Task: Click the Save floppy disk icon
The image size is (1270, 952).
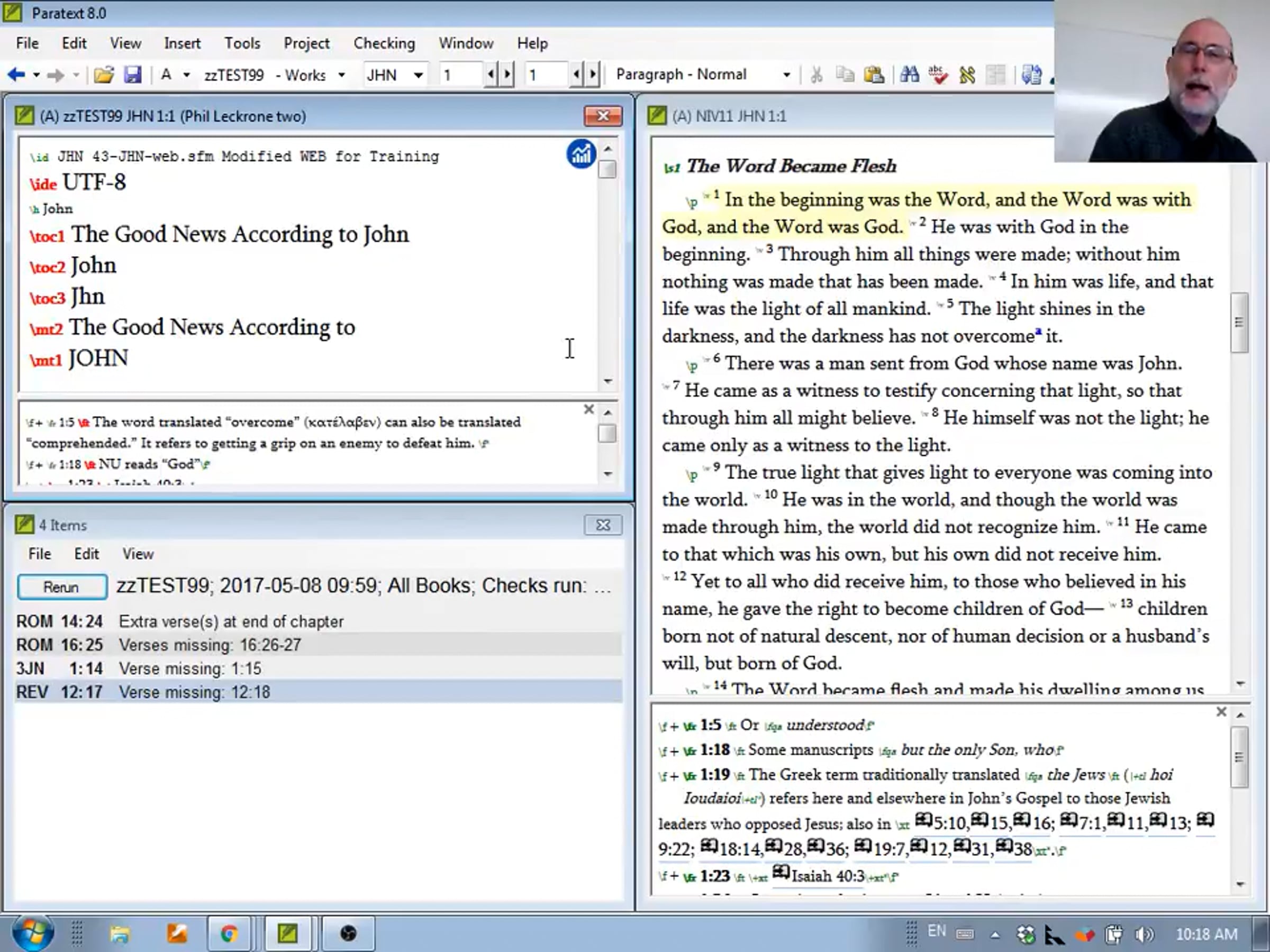Action: coord(133,75)
